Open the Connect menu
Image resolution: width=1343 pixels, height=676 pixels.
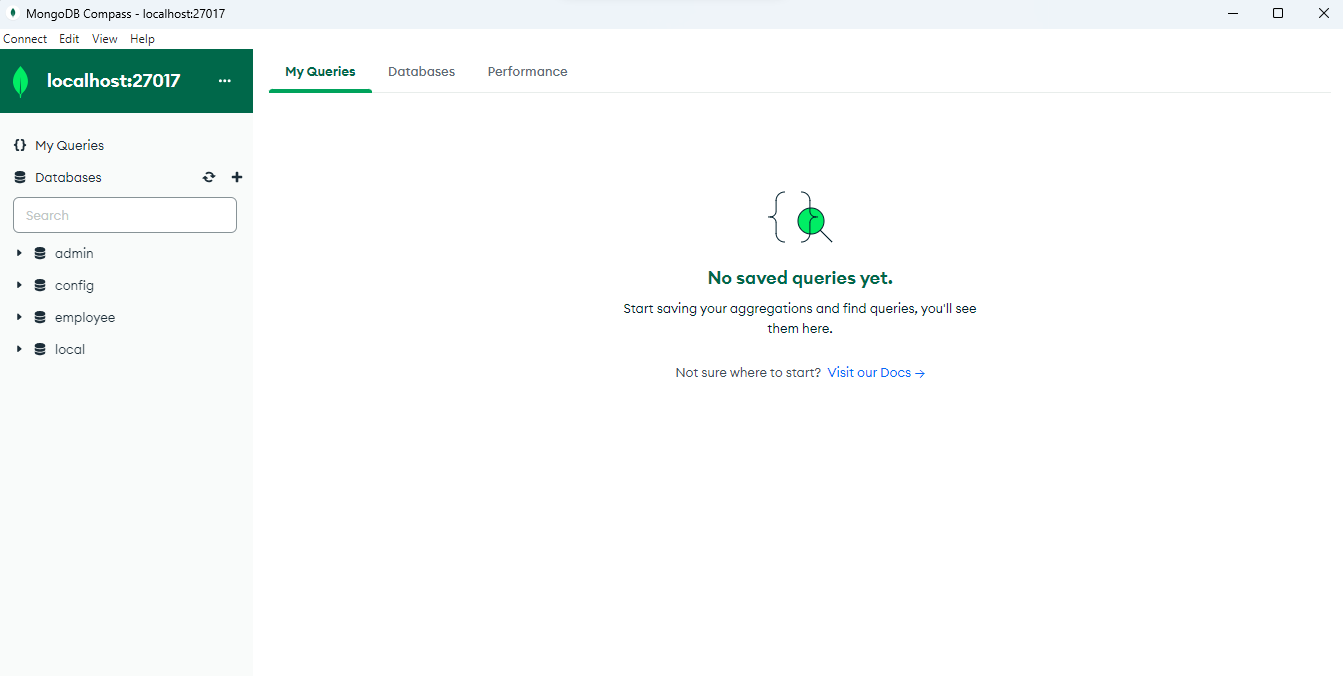[25, 39]
